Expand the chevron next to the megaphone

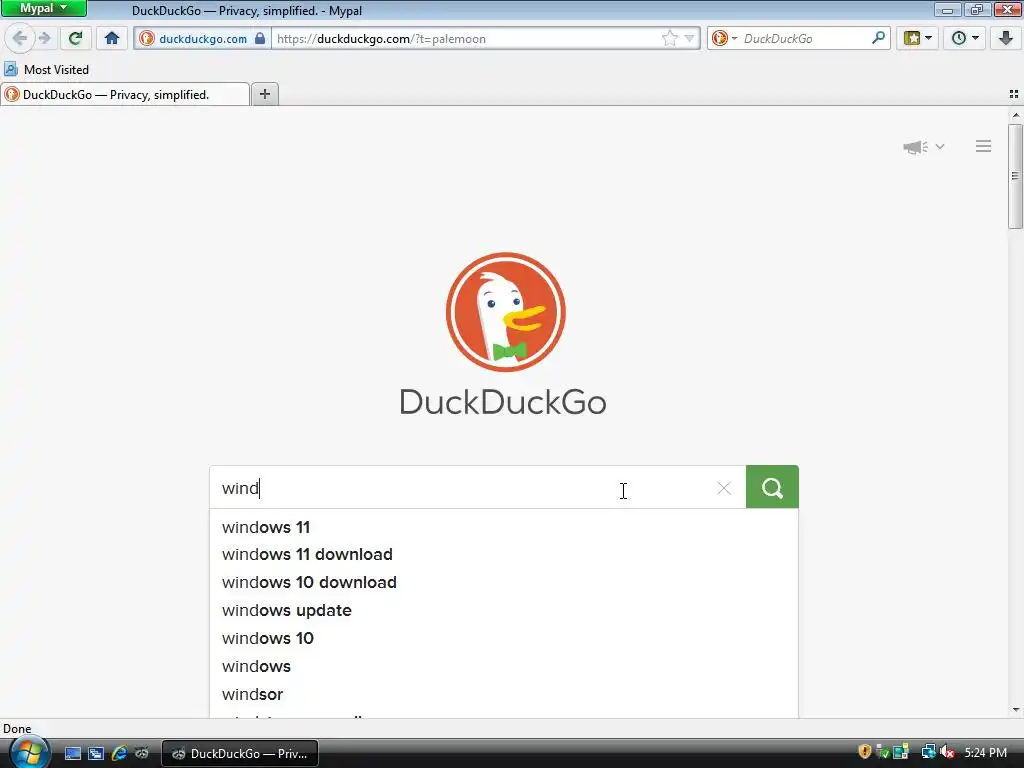click(x=940, y=147)
